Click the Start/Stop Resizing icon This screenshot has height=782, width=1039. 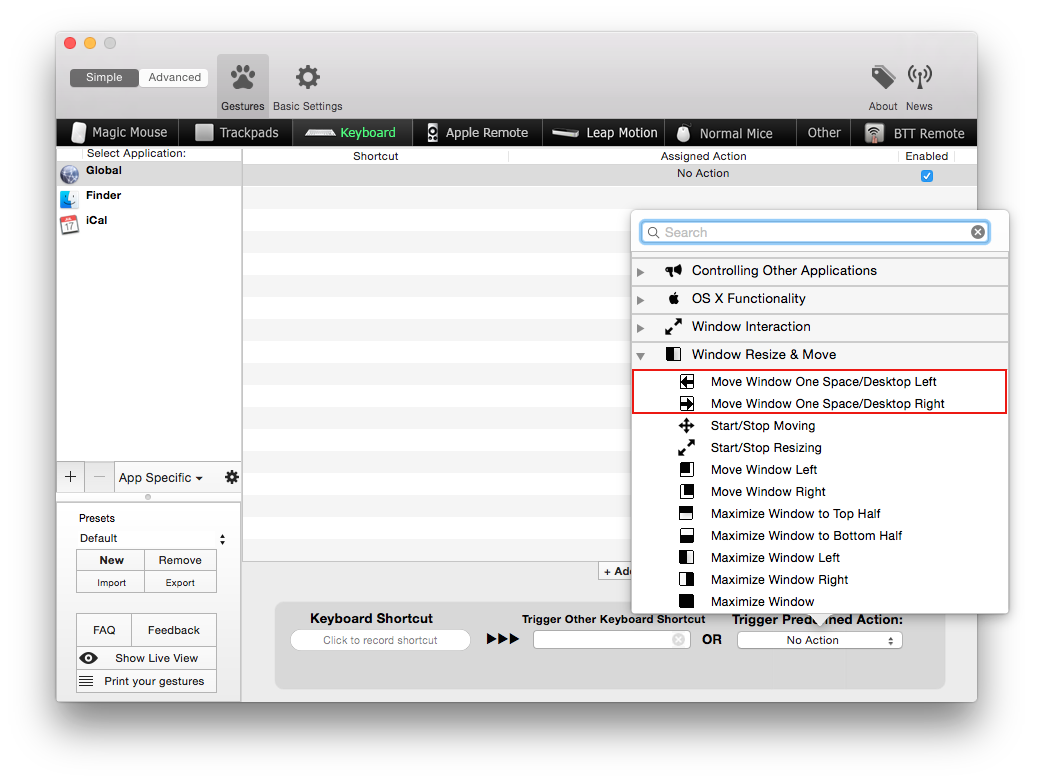pos(686,448)
